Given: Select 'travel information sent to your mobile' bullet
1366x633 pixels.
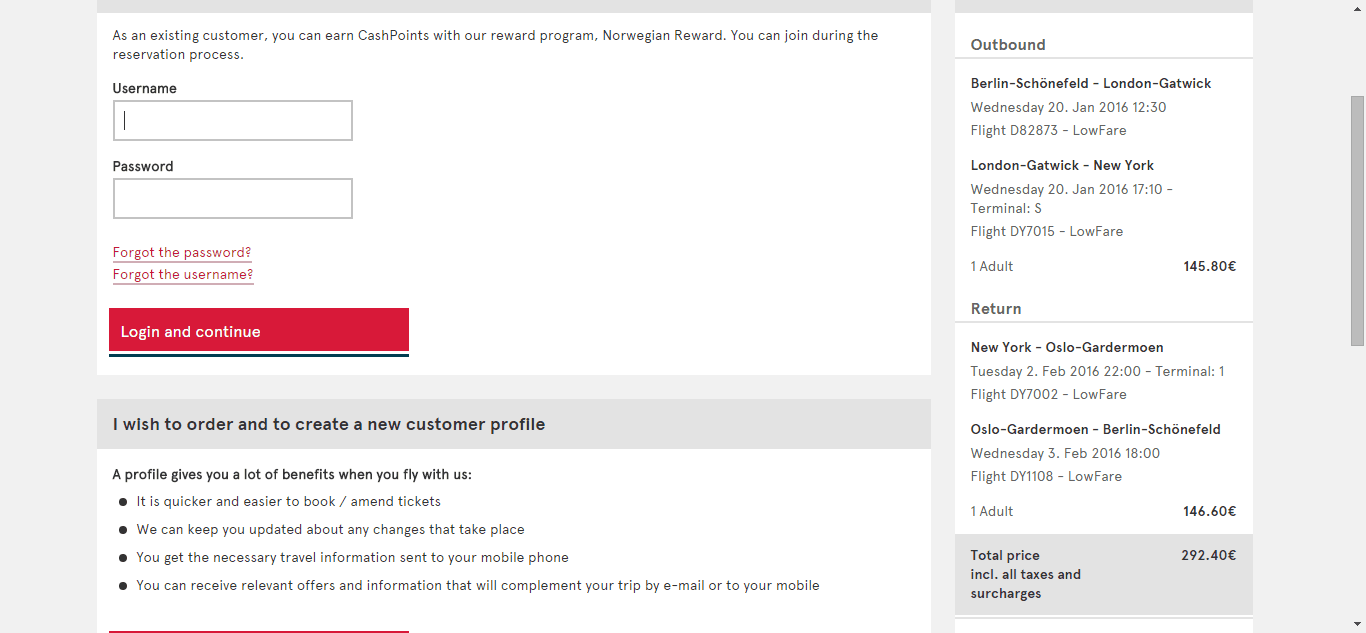Looking at the screenshot, I should (353, 558).
